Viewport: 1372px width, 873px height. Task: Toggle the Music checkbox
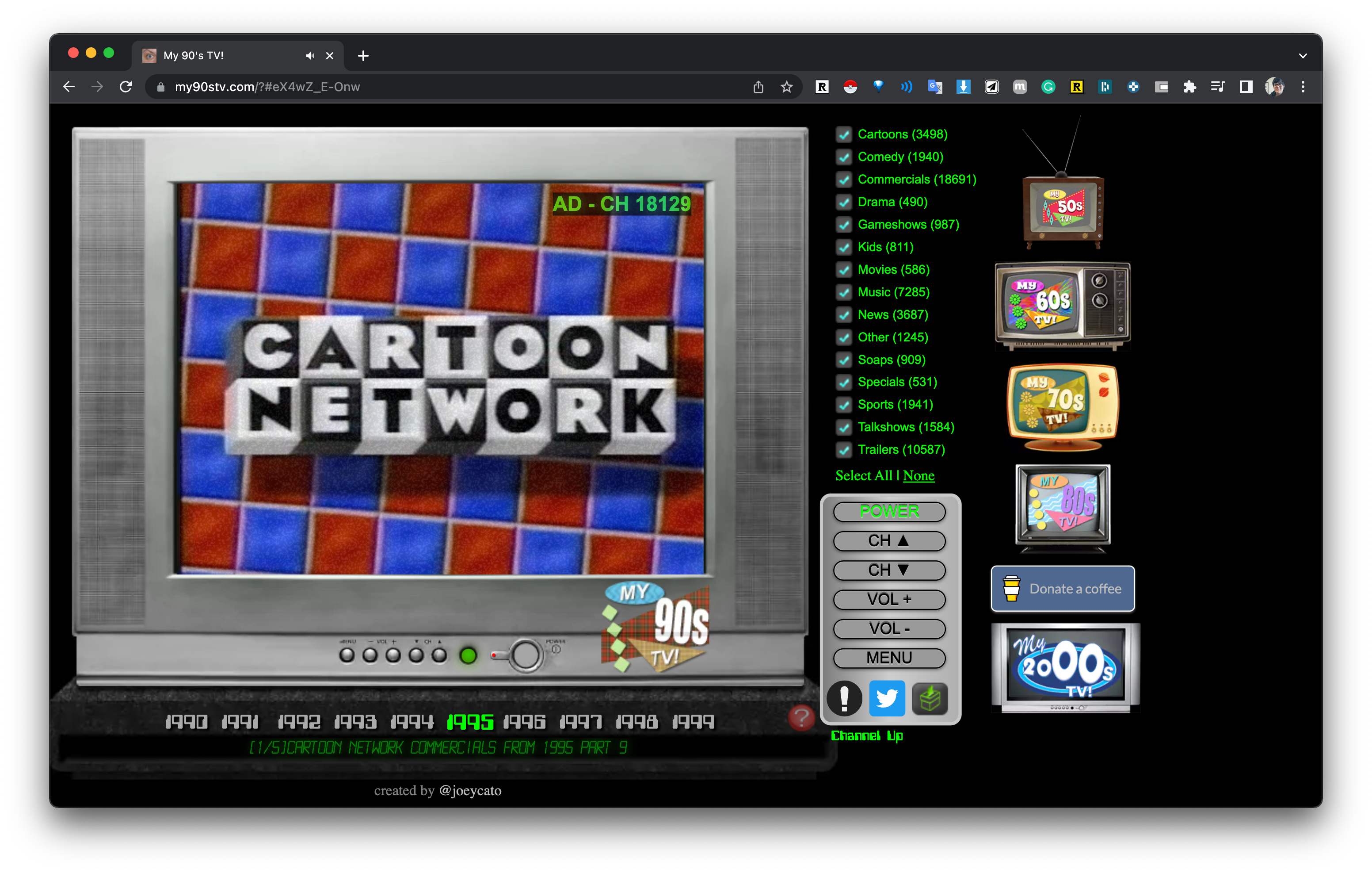tap(843, 292)
